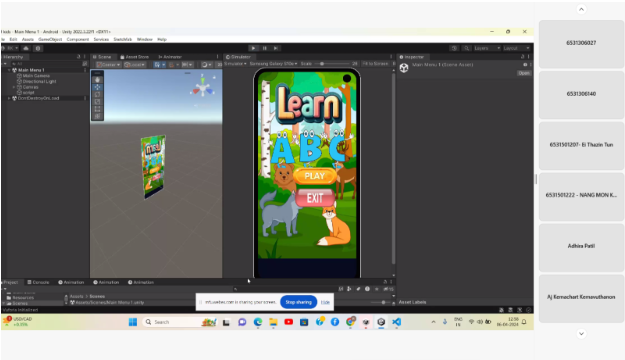
Task: Open Main Menu 1 scene options menu
Action: tap(85, 70)
